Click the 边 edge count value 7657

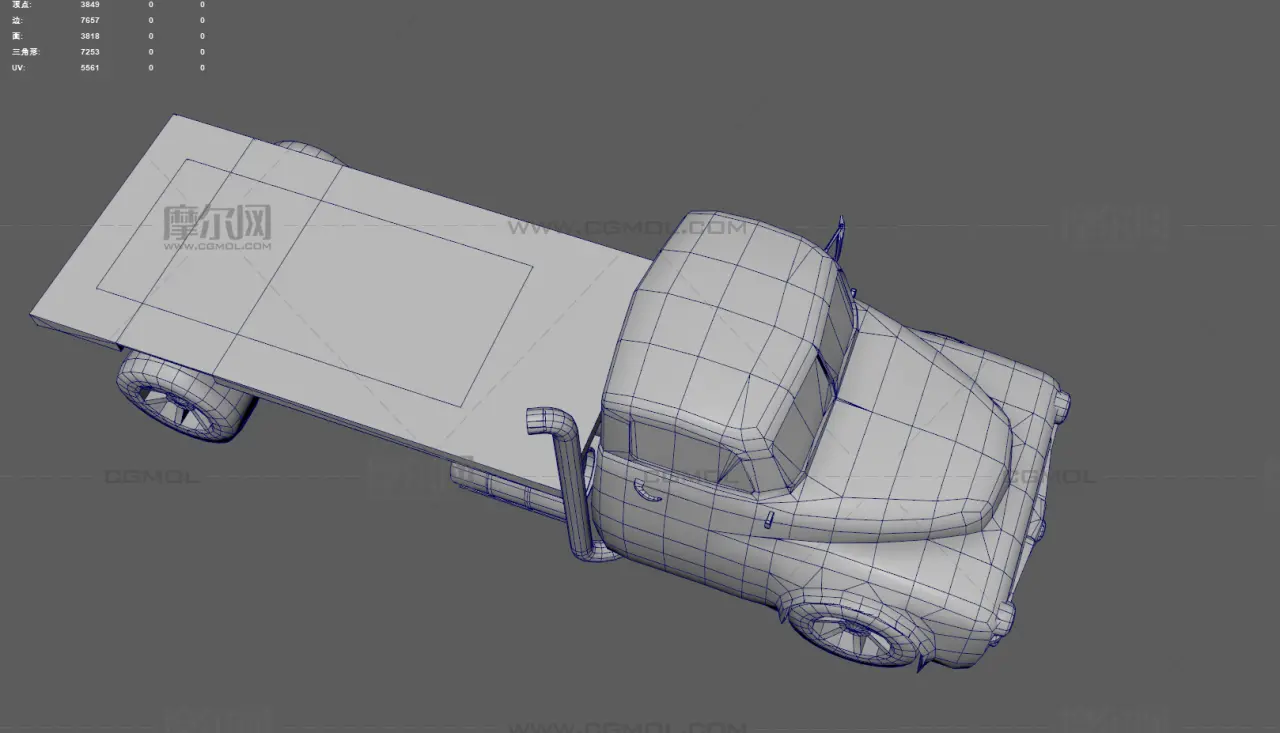(x=90, y=20)
